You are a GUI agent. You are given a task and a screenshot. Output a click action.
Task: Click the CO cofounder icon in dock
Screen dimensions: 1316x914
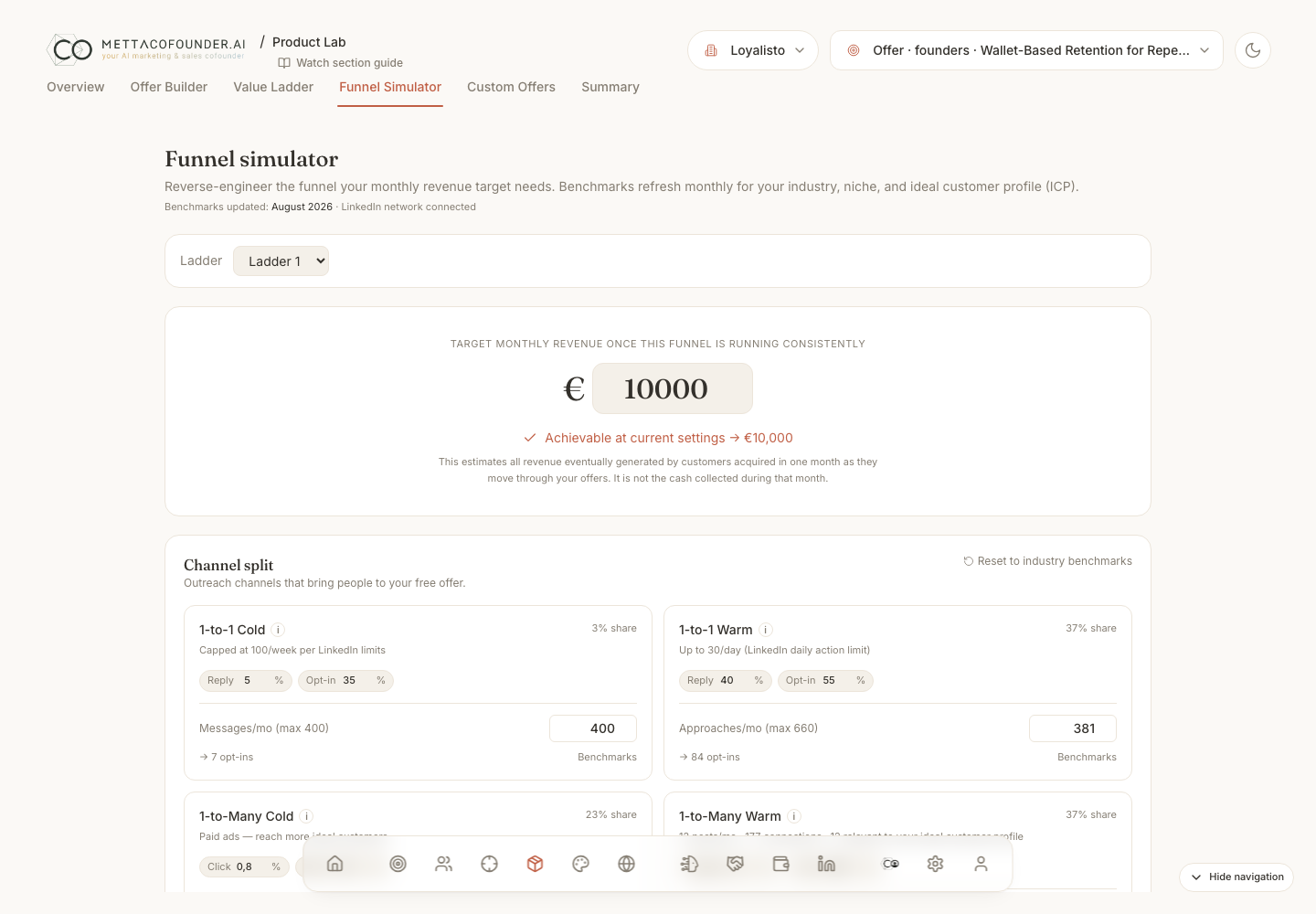(x=890, y=864)
